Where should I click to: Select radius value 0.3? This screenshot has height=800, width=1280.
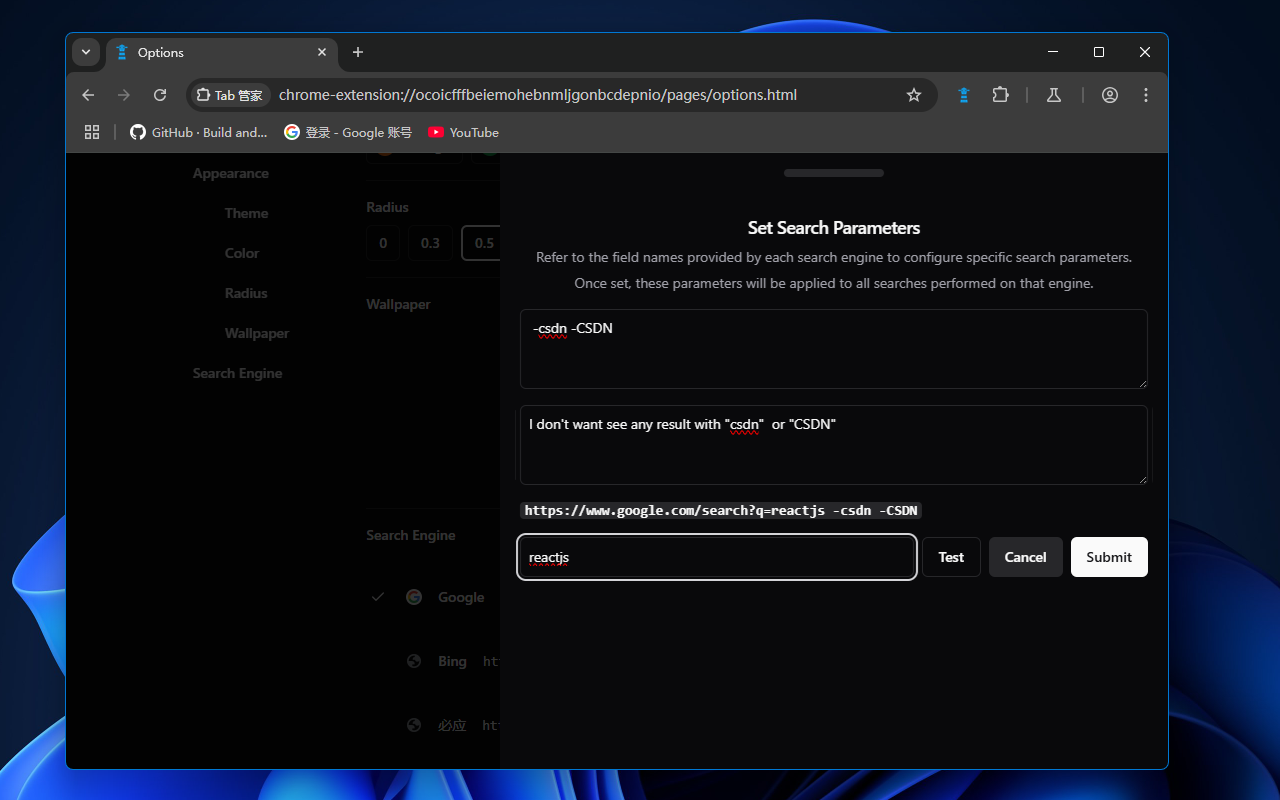430,243
